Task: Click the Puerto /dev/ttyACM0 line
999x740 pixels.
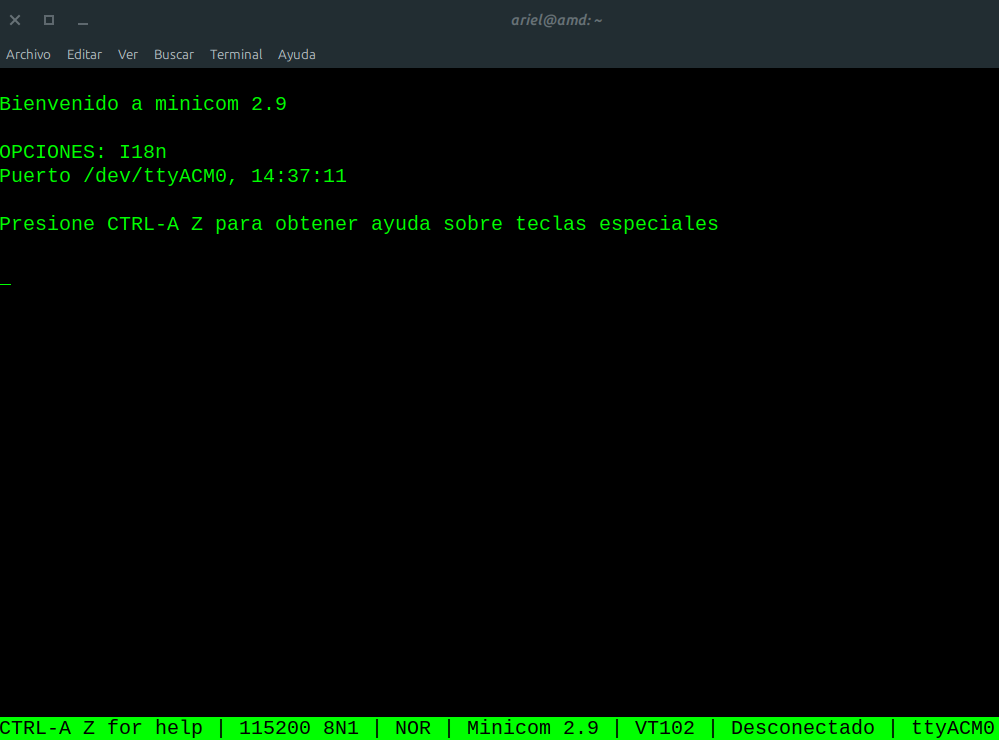Action: coord(173,175)
